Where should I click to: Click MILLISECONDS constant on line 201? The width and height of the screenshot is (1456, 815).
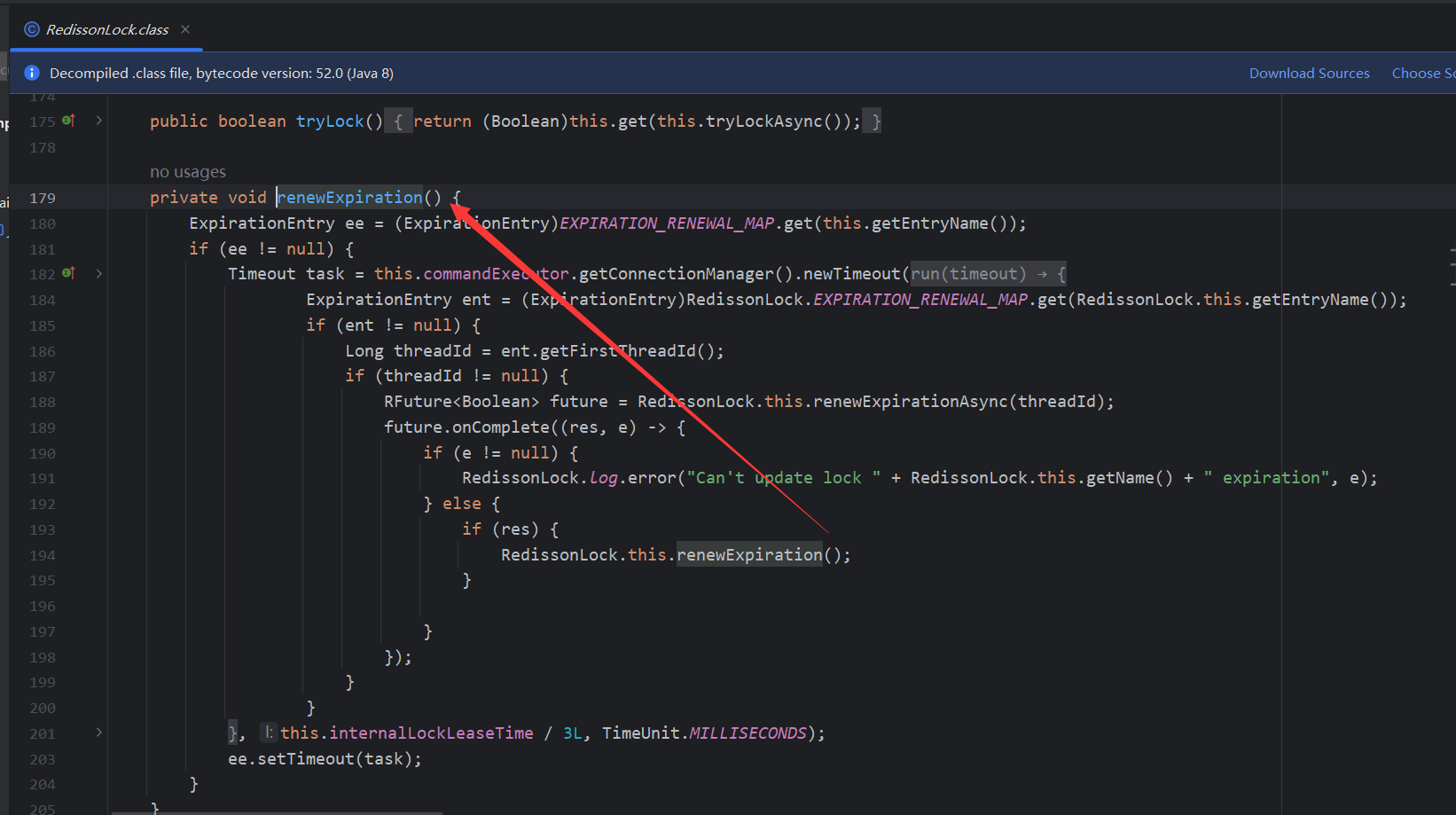[x=748, y=733]
